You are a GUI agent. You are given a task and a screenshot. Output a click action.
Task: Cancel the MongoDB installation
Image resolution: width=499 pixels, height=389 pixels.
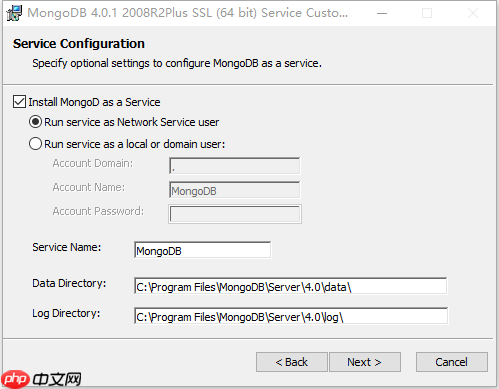pyautogui.click(x=452, y=362)
